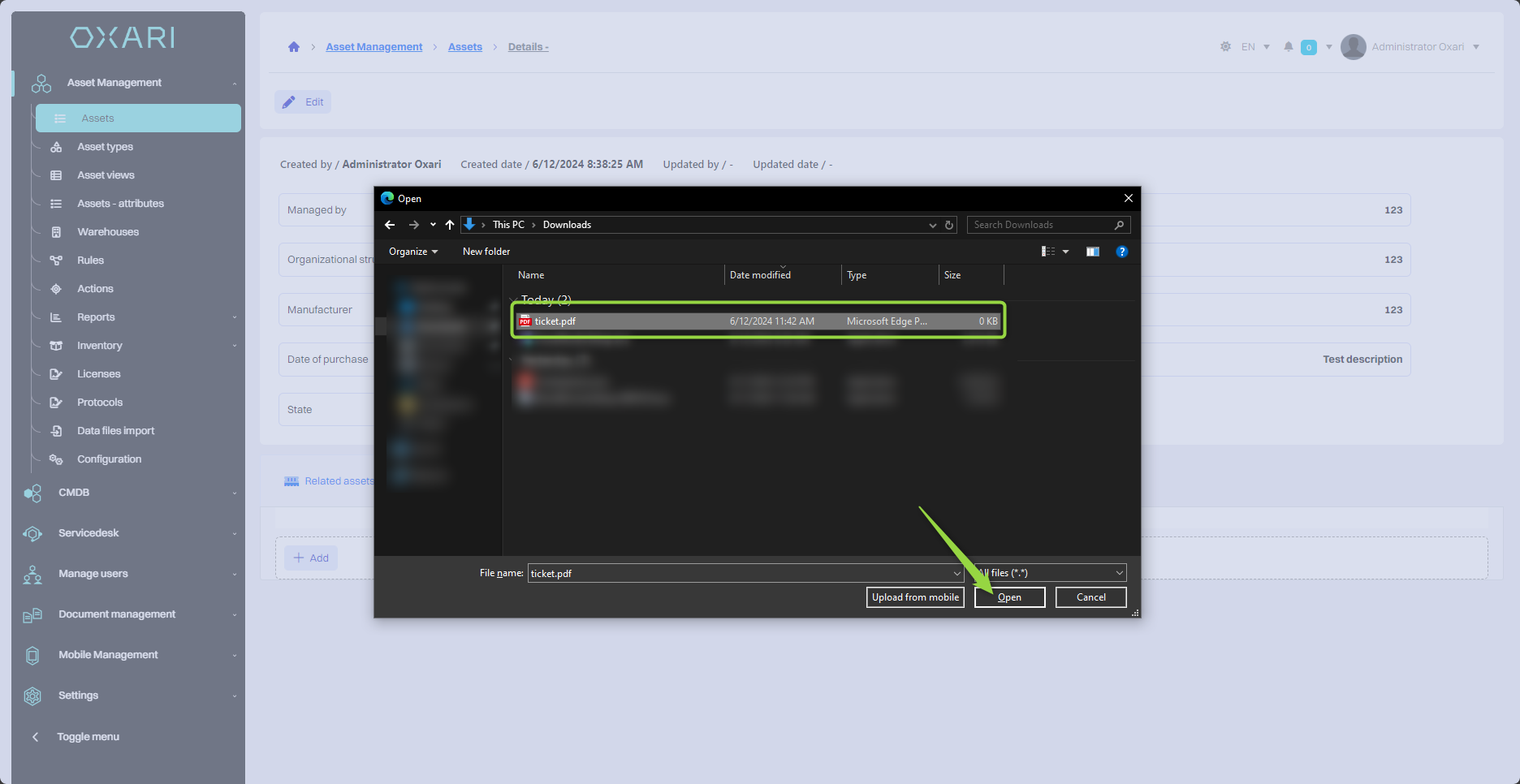The height and width of the screenshot is (784, 1520).
Task: Toggle the preview pane icon
Action: [1092, 252]
